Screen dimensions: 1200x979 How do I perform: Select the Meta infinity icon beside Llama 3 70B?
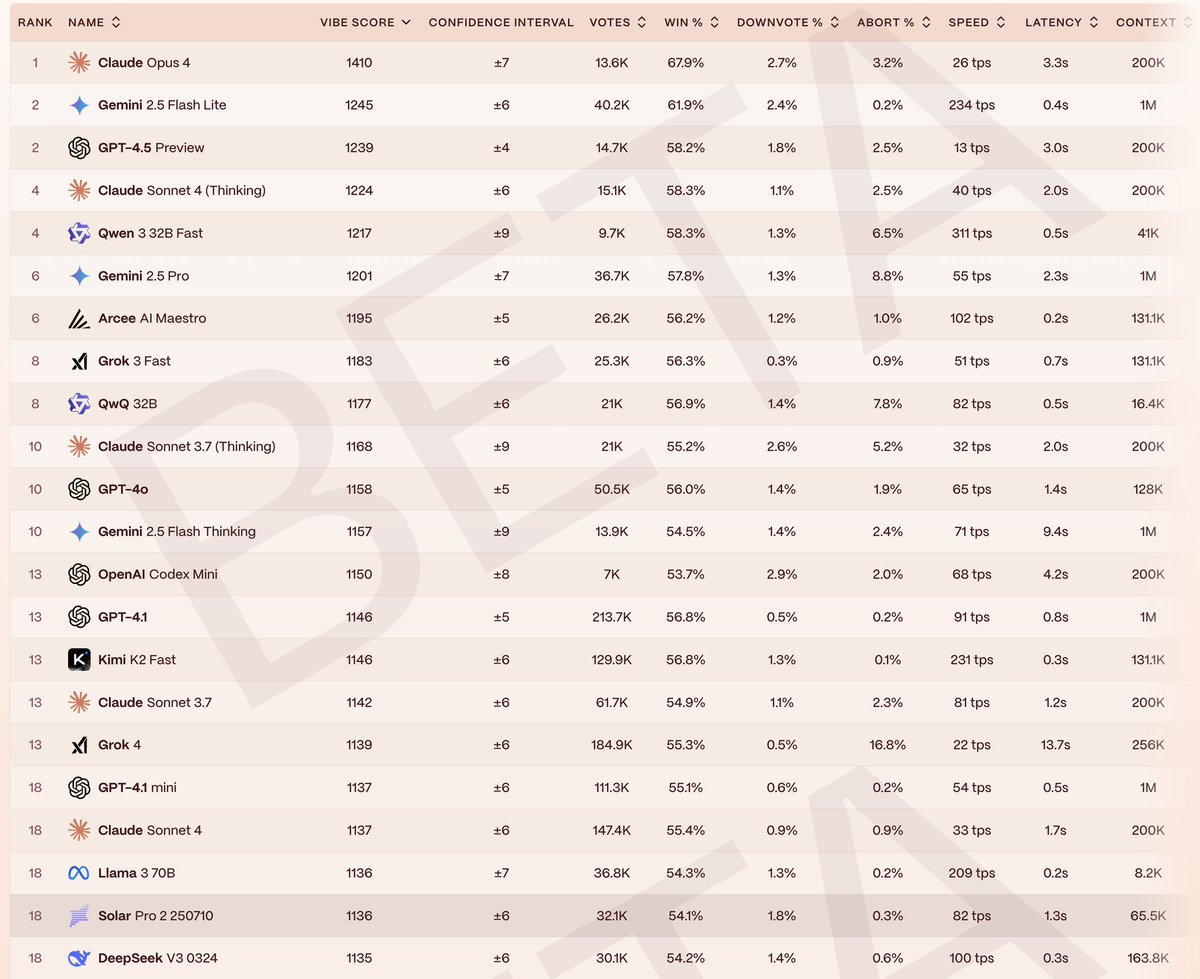pos(78,872)
